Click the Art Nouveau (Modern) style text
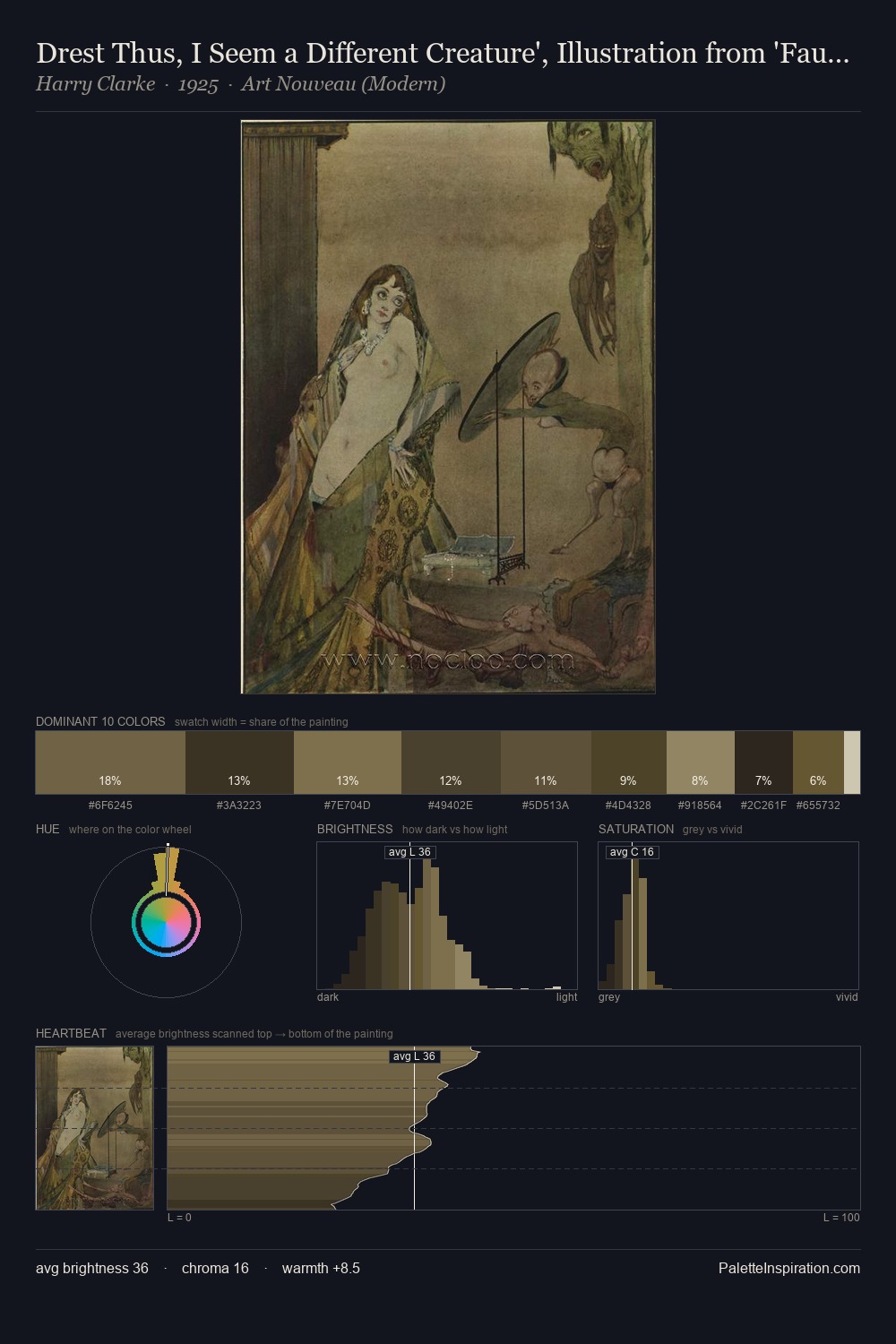The height and width of the screenshot is (1344, 896). [343, 84]
